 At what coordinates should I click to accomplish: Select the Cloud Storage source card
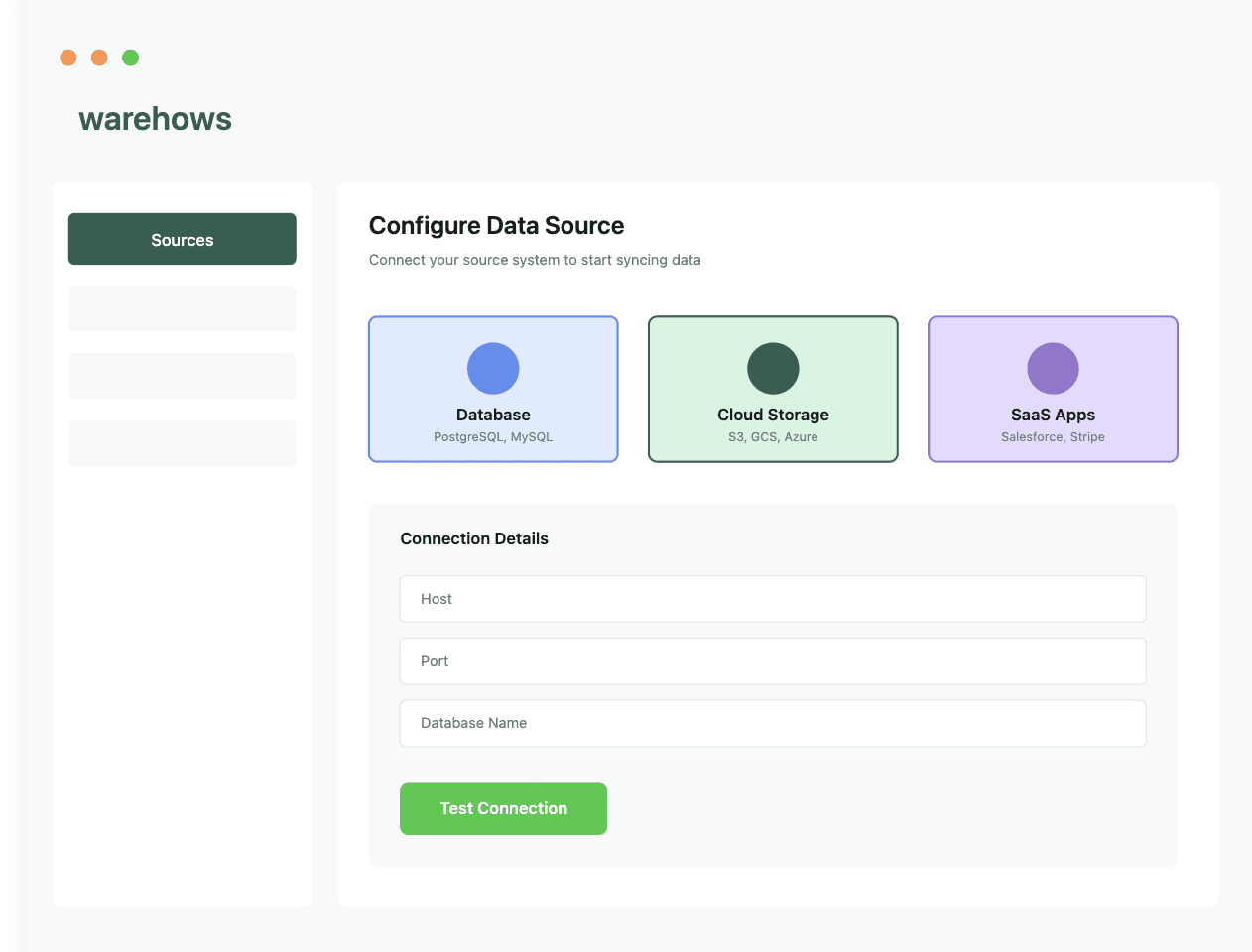click(x=773, y=390)
